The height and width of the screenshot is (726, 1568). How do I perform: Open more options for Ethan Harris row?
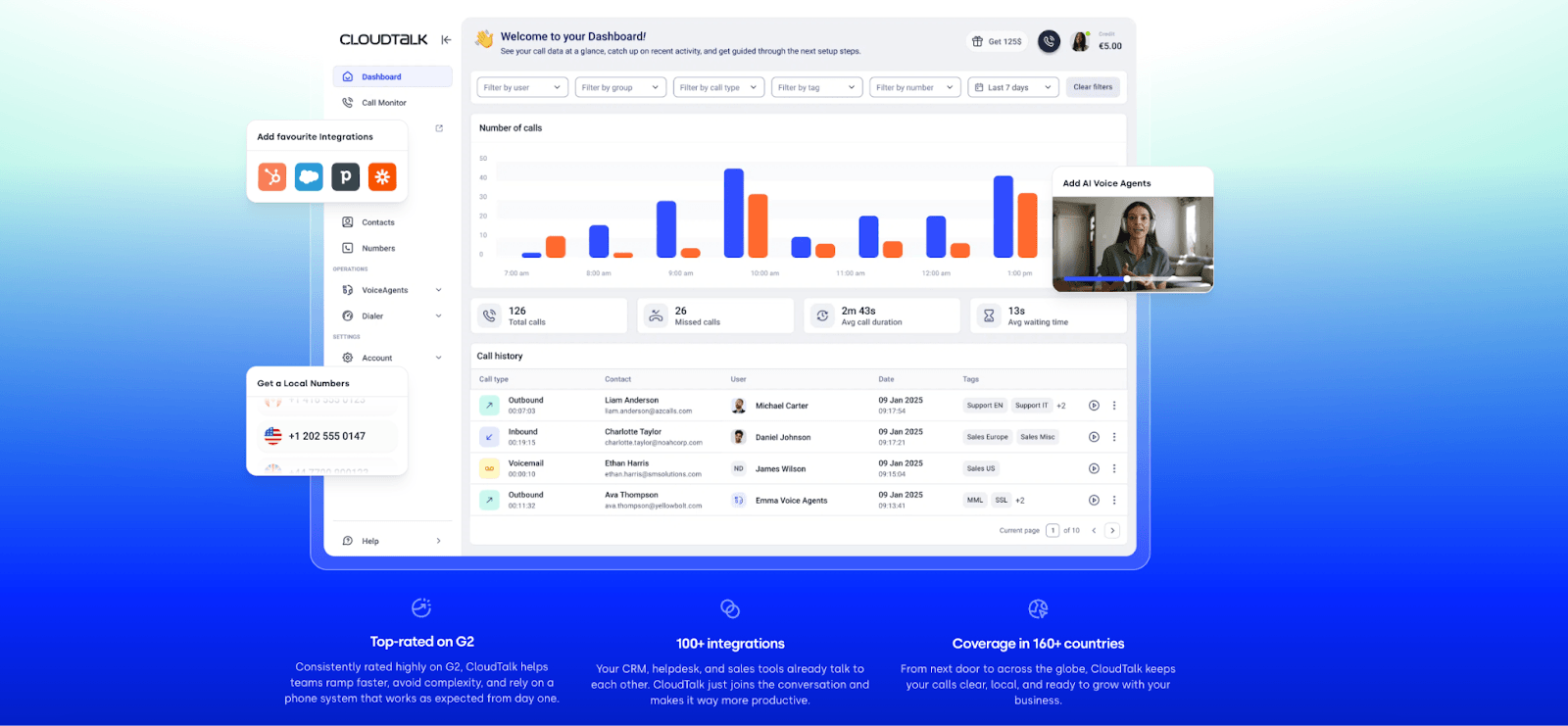point(1114,468)
